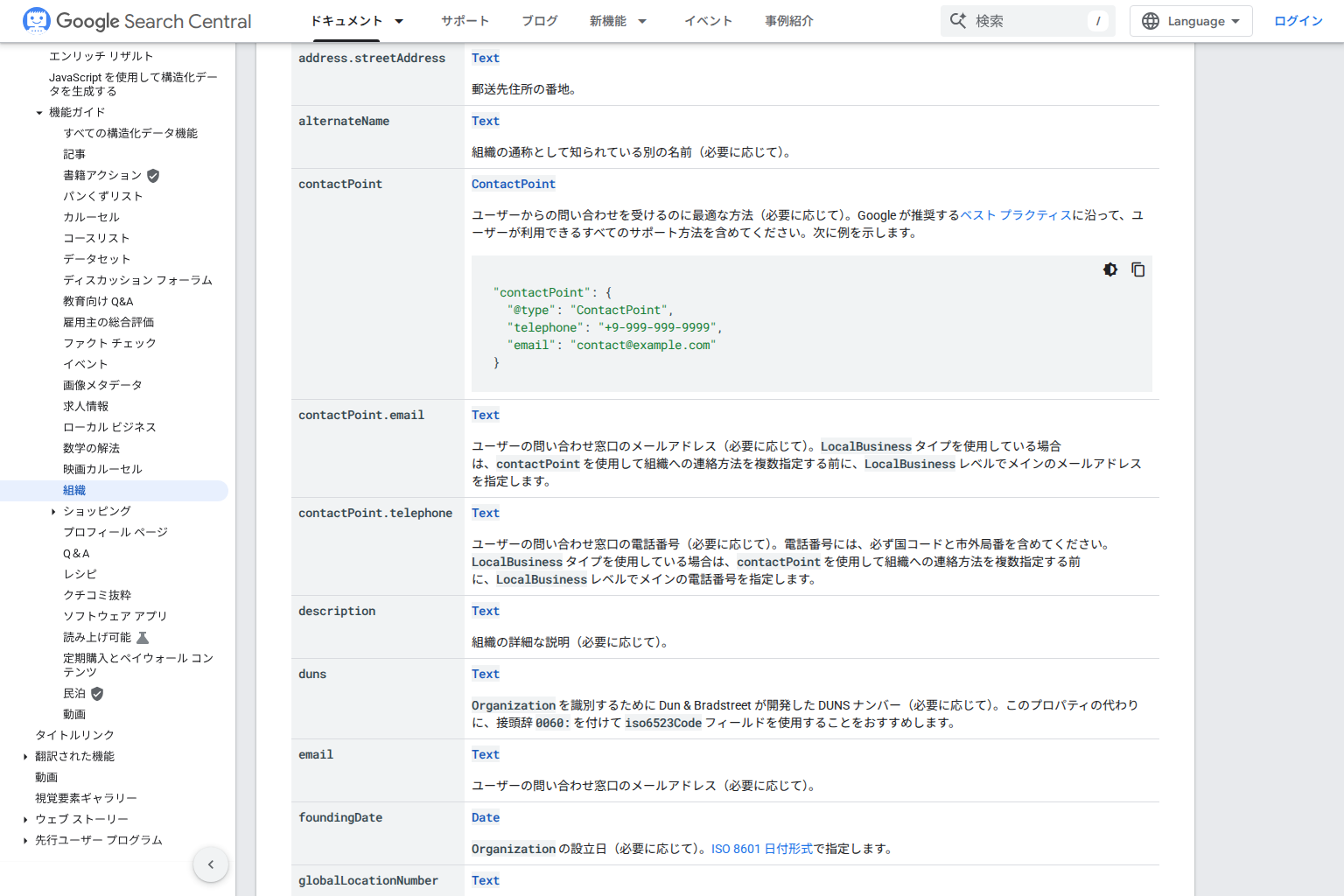
Task: Click the verified badge next to 民泊
Action: click(97, 694)
